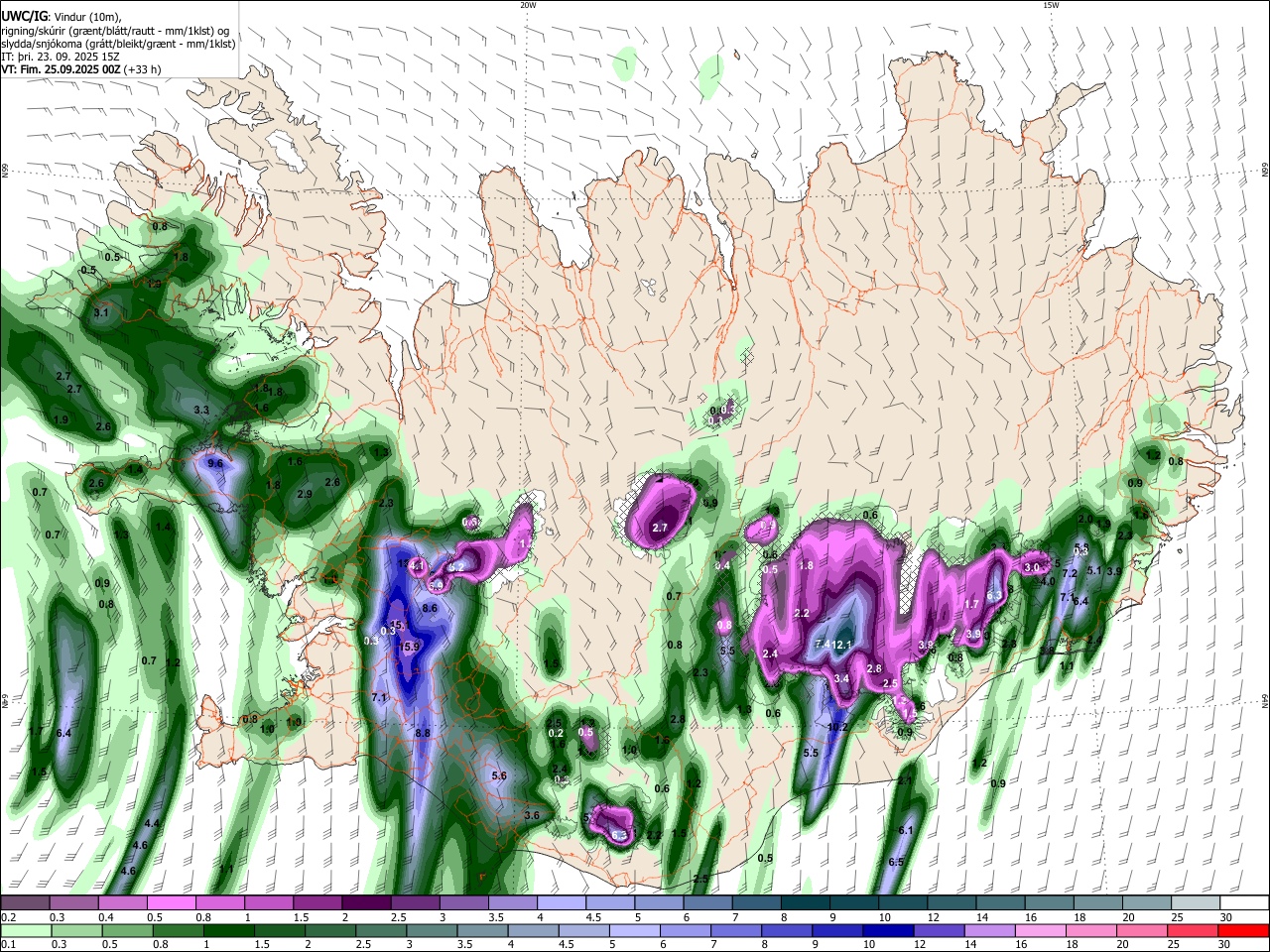
Task: Click the hot pink 20 rain-scale swatch
Action: [1142, 930]
